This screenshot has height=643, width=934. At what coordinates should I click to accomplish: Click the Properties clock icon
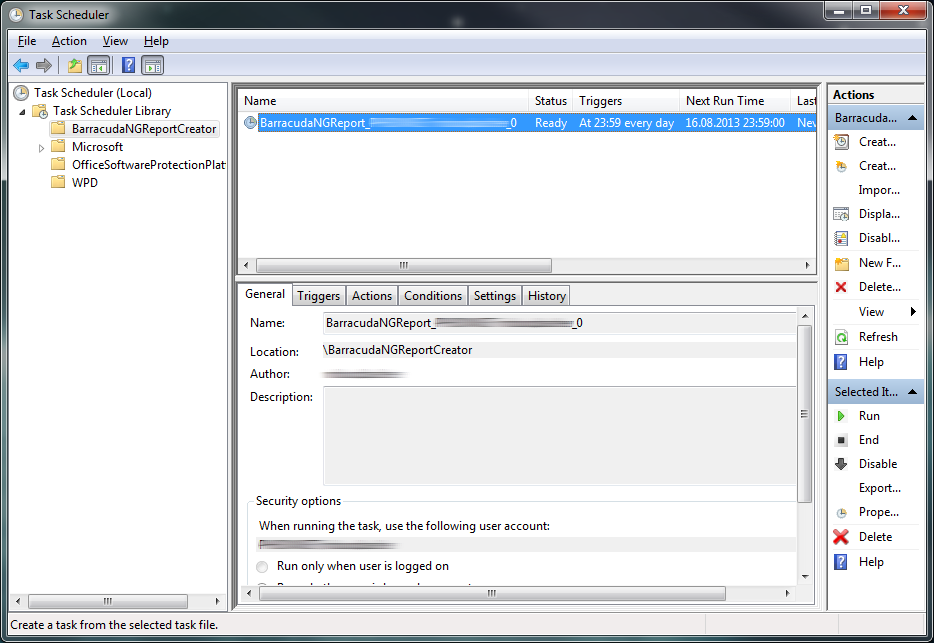click(841, 512)
